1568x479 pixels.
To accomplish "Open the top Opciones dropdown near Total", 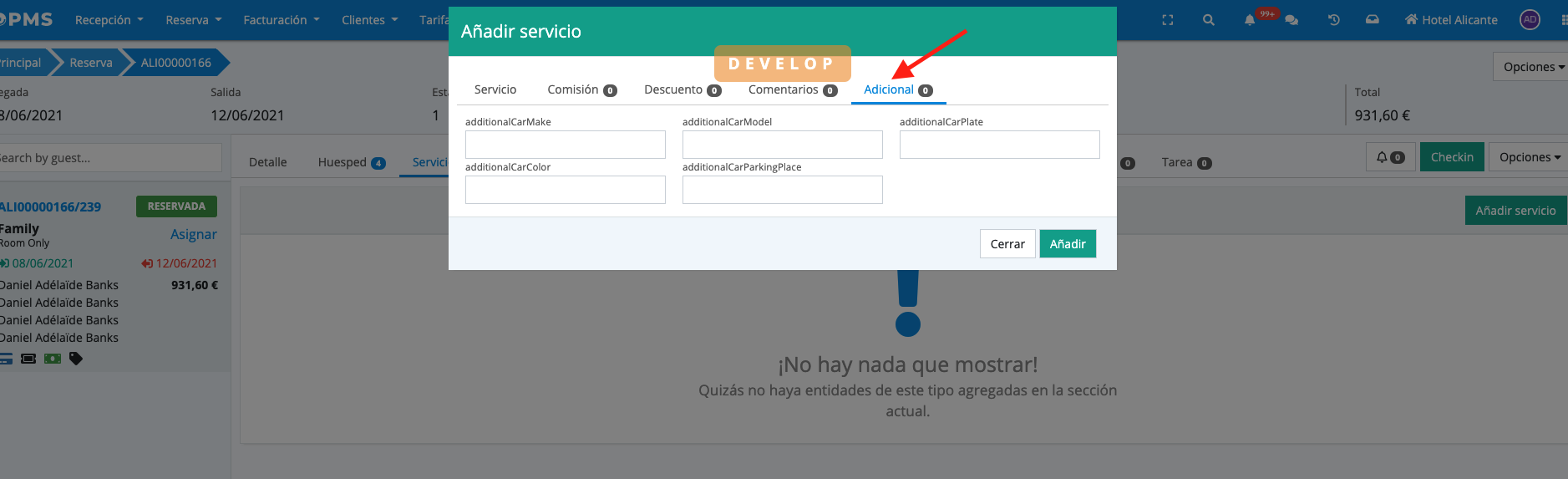I will (1533, 67).
